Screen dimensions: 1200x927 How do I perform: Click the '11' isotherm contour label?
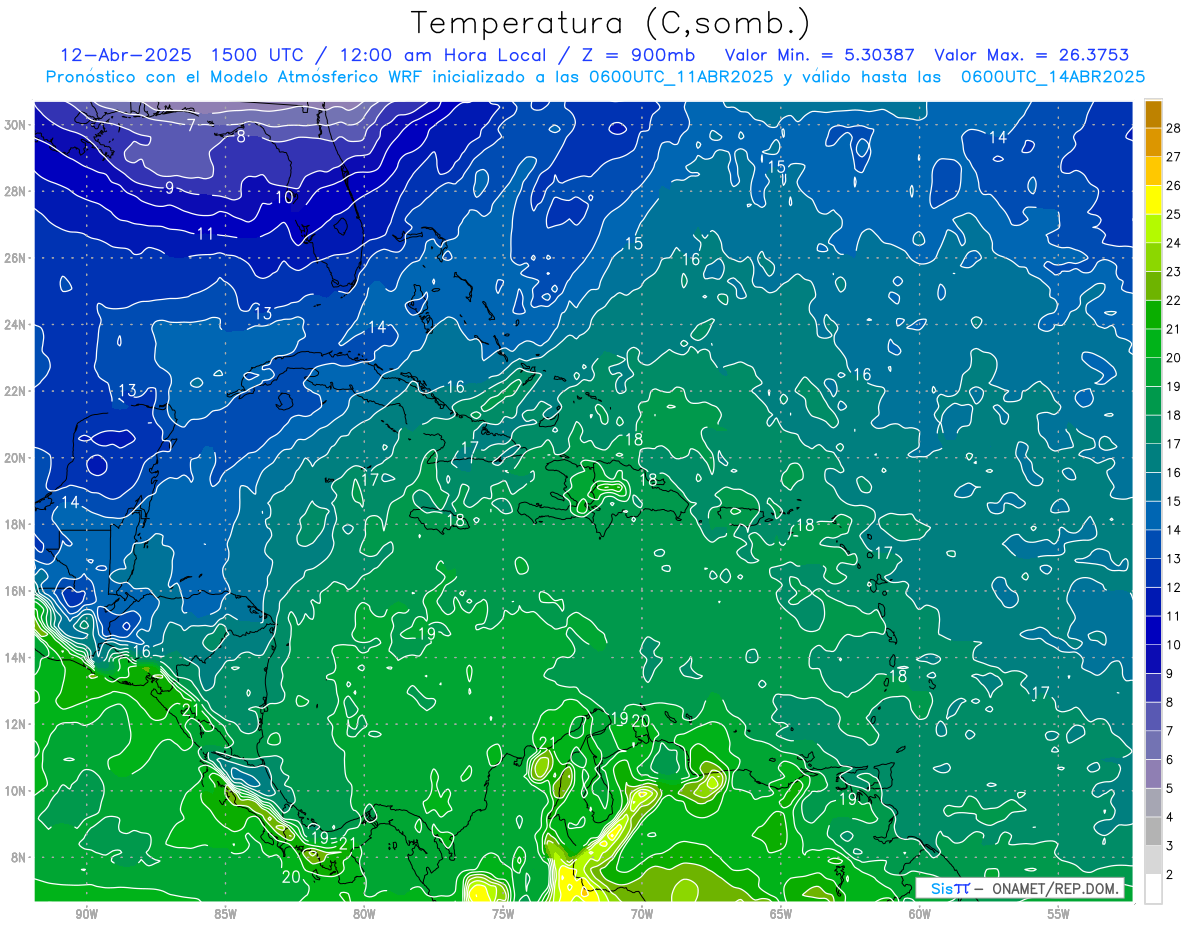point(205,234)
